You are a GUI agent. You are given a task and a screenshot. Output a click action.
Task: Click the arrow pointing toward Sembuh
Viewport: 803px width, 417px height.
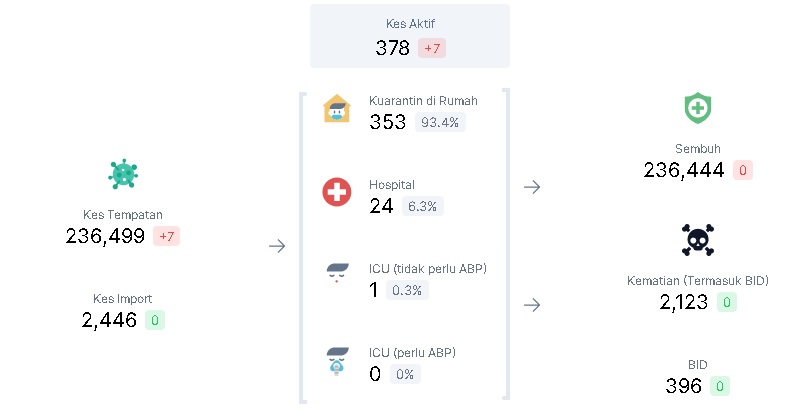click(532, 187)
